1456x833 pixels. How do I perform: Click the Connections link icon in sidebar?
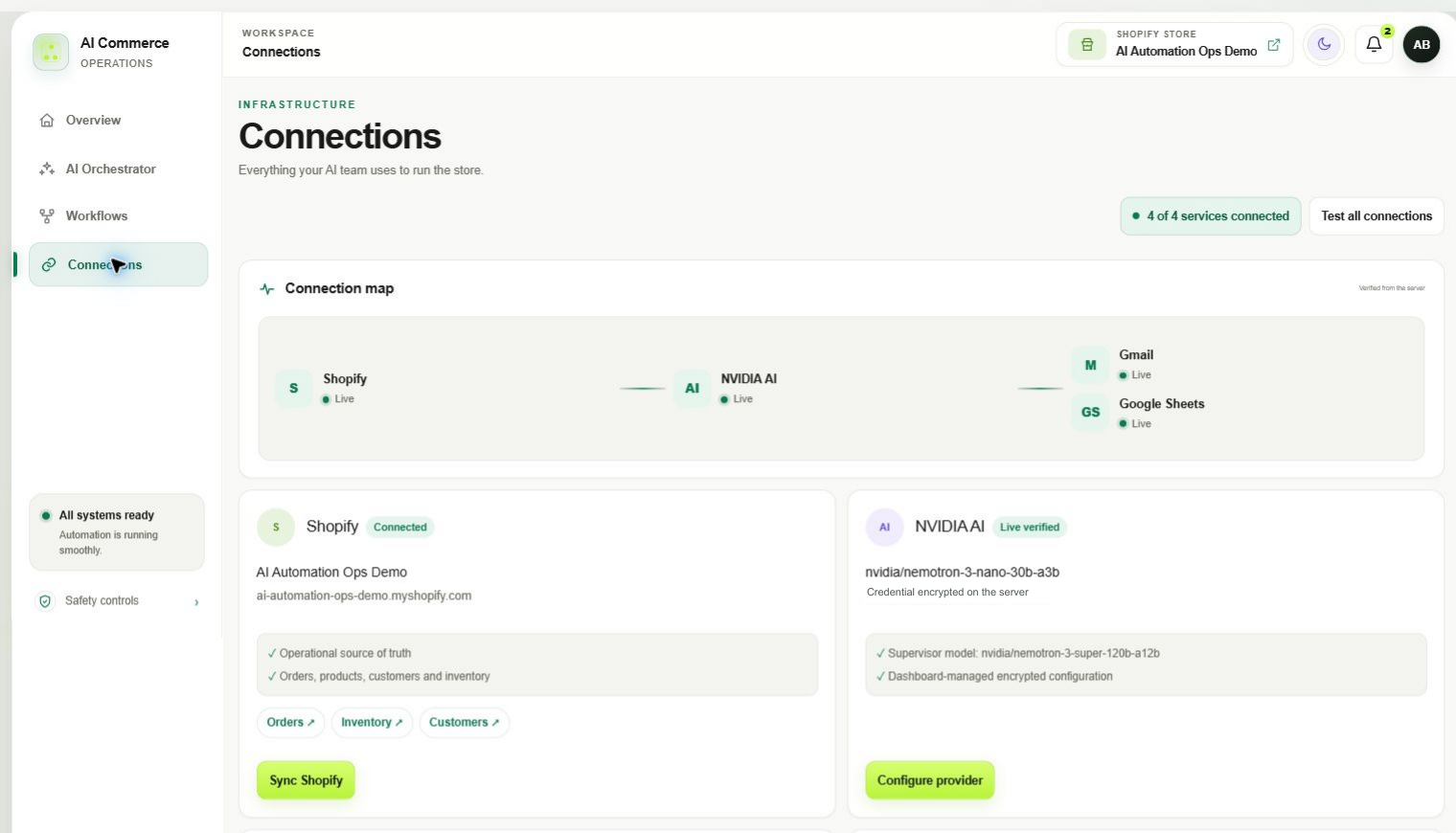(x=49, y=265)
